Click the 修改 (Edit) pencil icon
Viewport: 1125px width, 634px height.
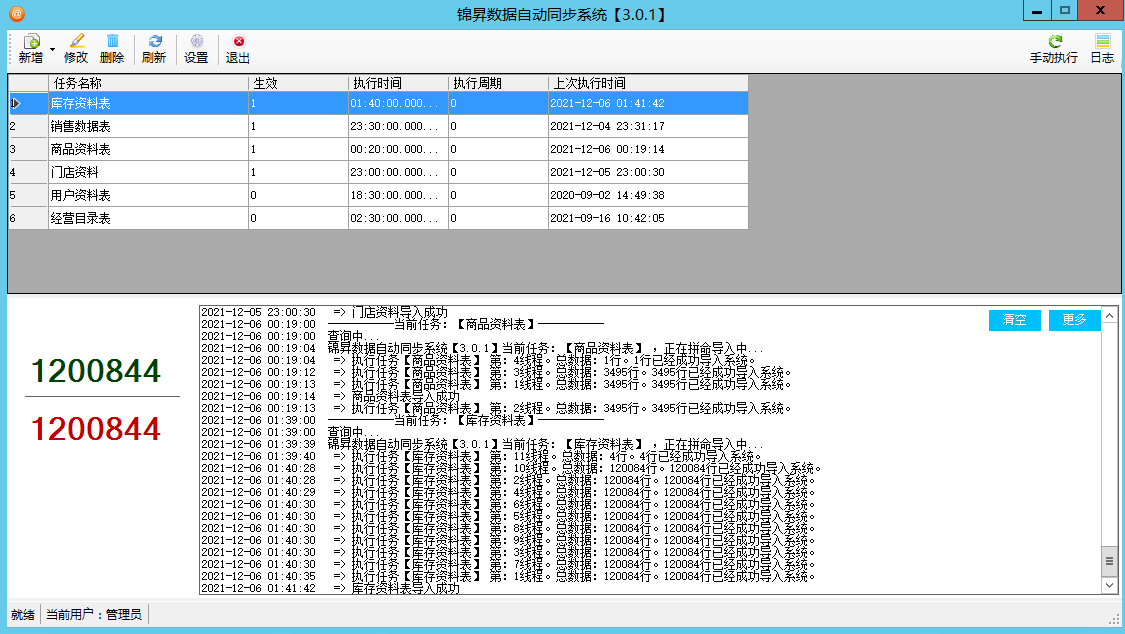point(76,42)
